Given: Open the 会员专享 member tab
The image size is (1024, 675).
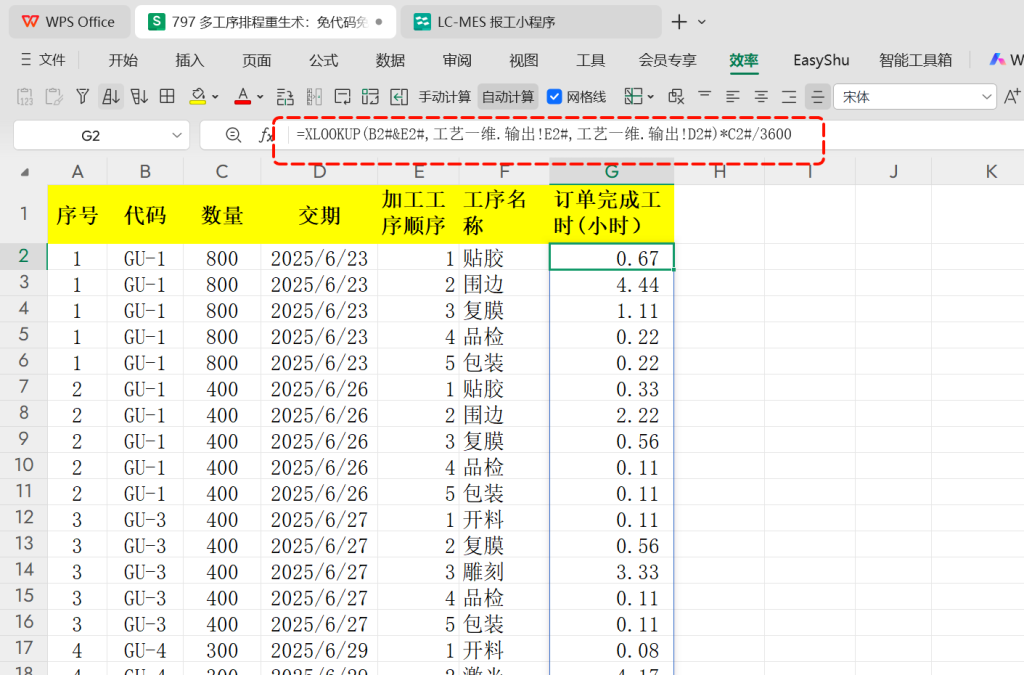Looking at the screenshot, I should pos(667,60).
